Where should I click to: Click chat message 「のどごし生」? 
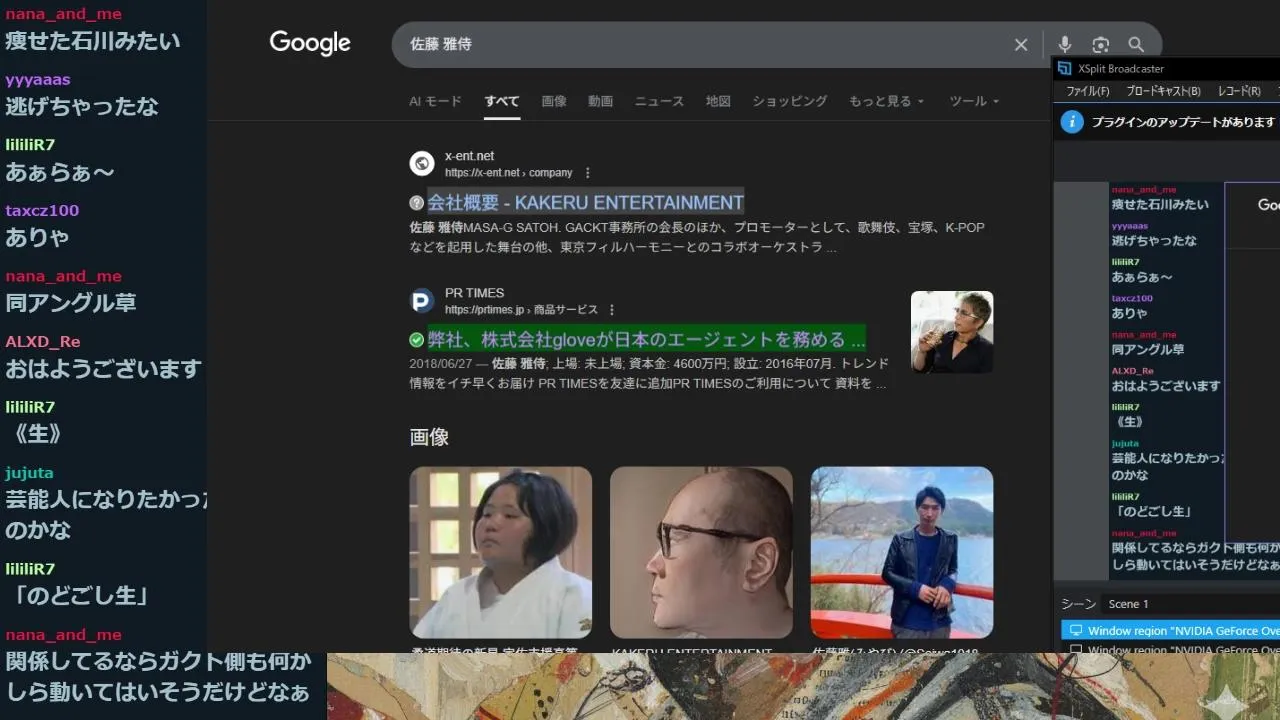tap(80, 595)
